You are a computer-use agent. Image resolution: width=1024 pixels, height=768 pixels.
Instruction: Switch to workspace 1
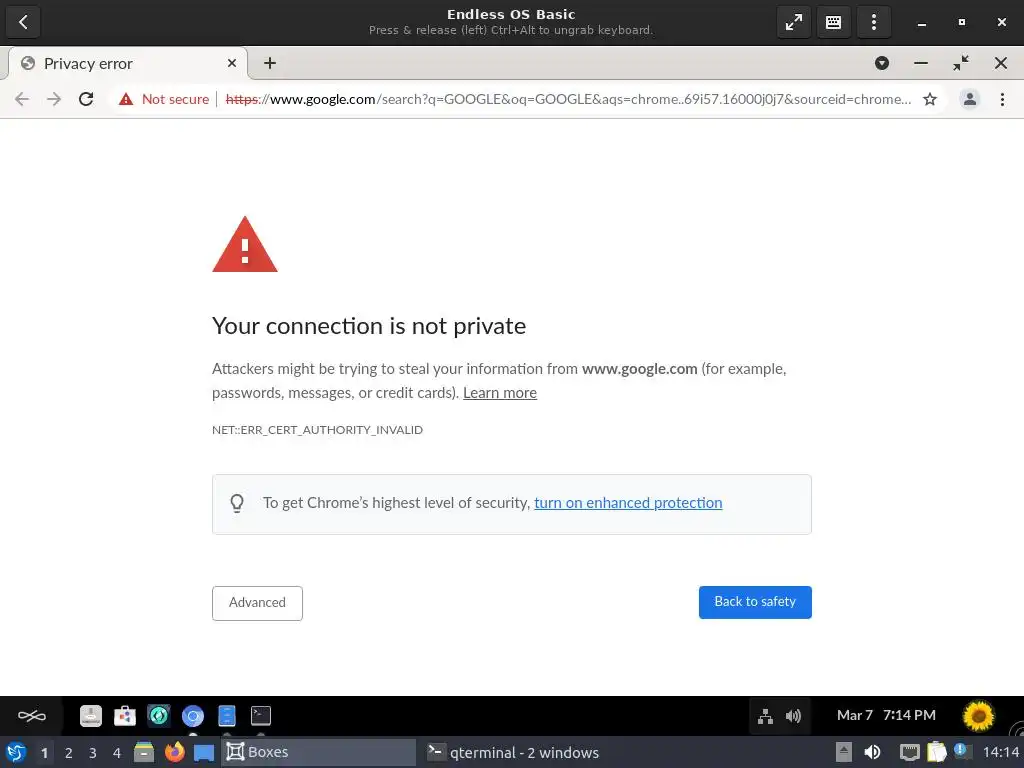click(44, 753)
